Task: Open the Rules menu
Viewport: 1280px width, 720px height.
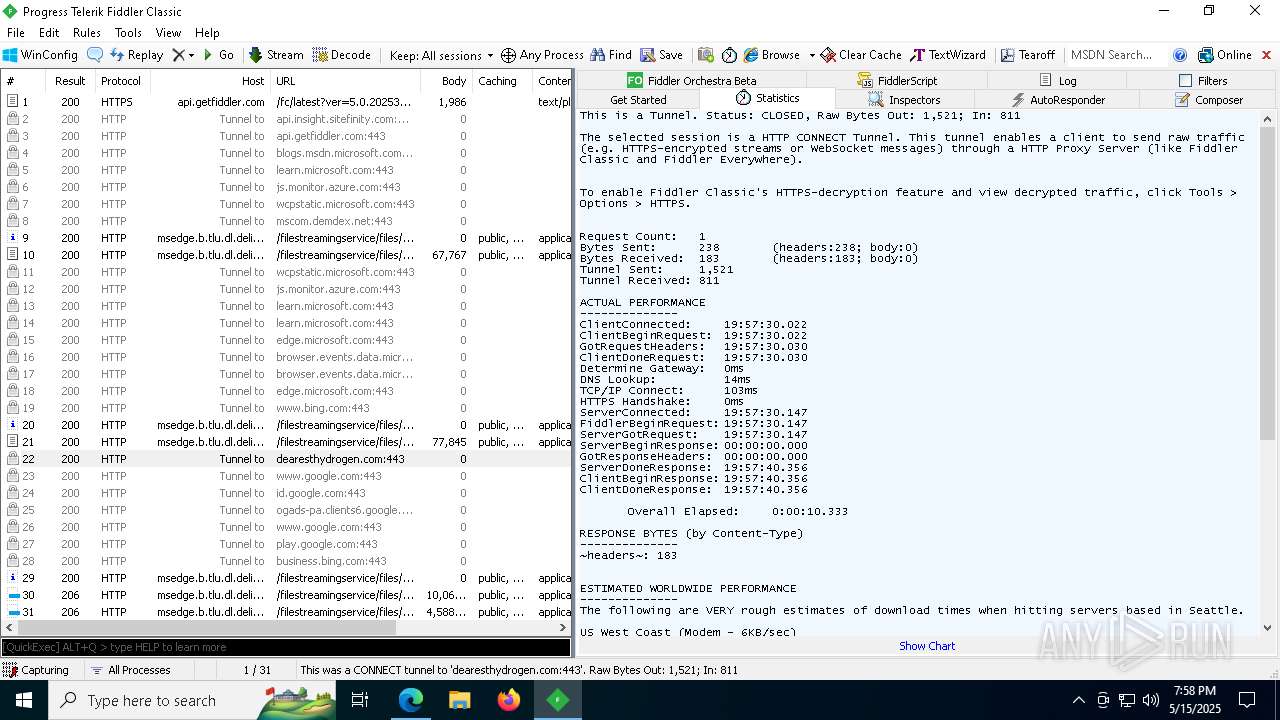Action: coord(87,33)
